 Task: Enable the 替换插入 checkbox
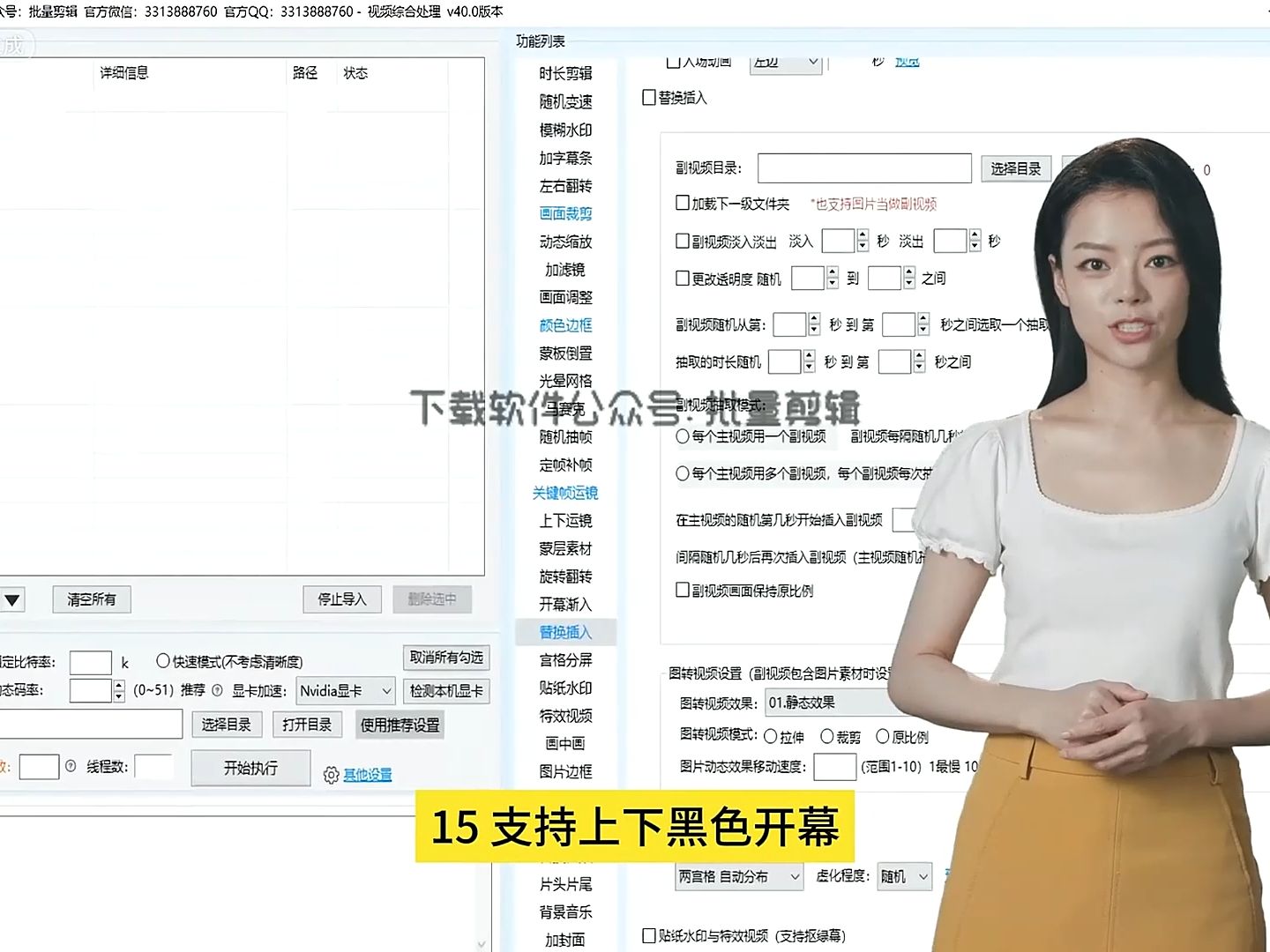tap(650, 98)
